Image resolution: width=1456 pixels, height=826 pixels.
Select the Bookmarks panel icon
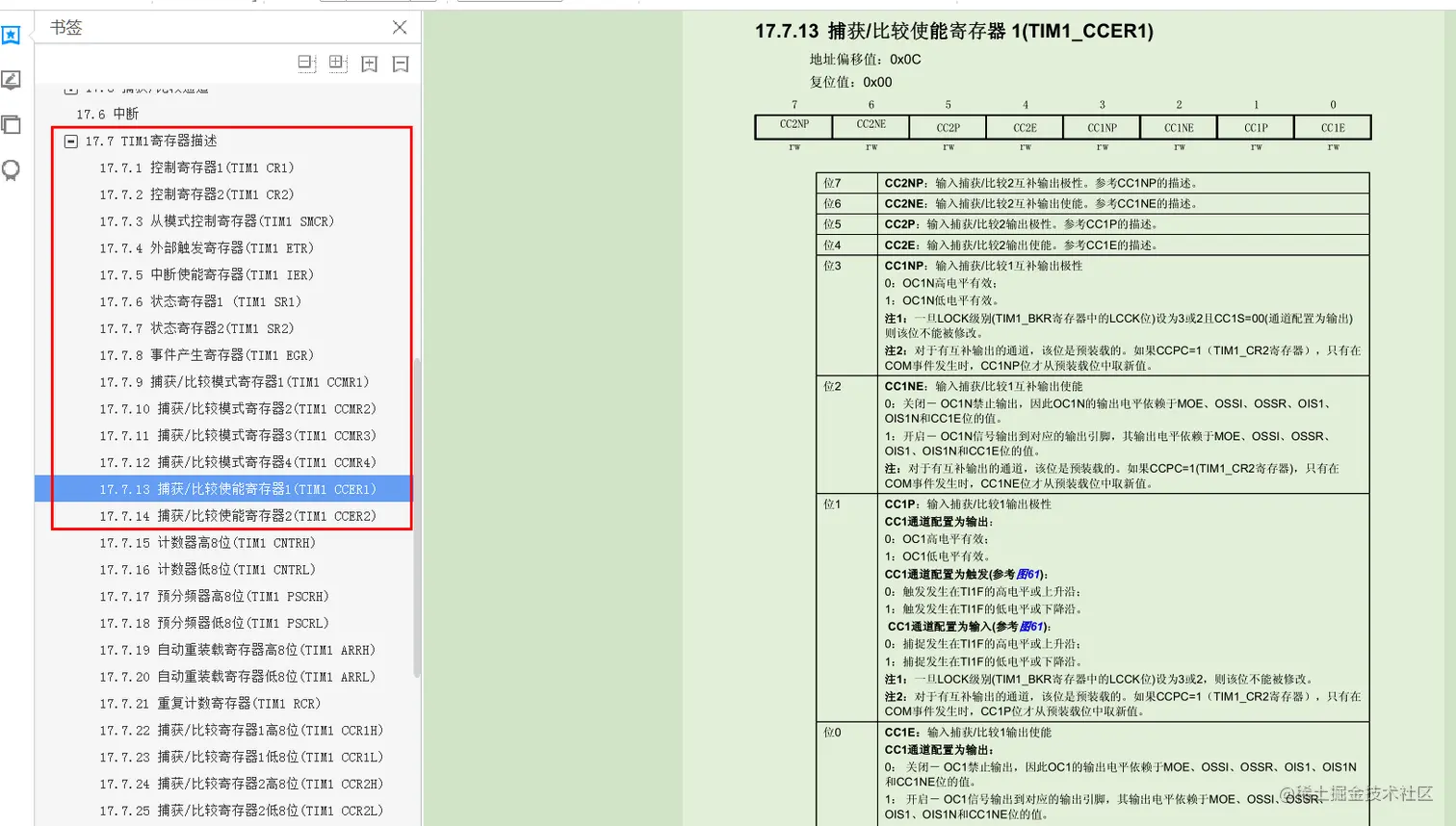pyautogui.click(x=11, y=35)
